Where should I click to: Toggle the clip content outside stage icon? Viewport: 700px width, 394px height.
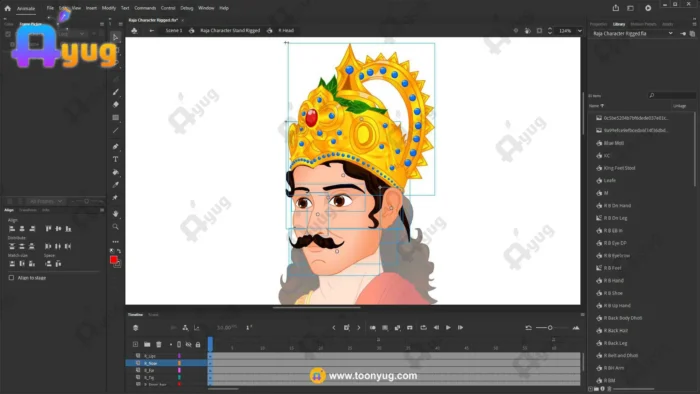click(539, 31)
